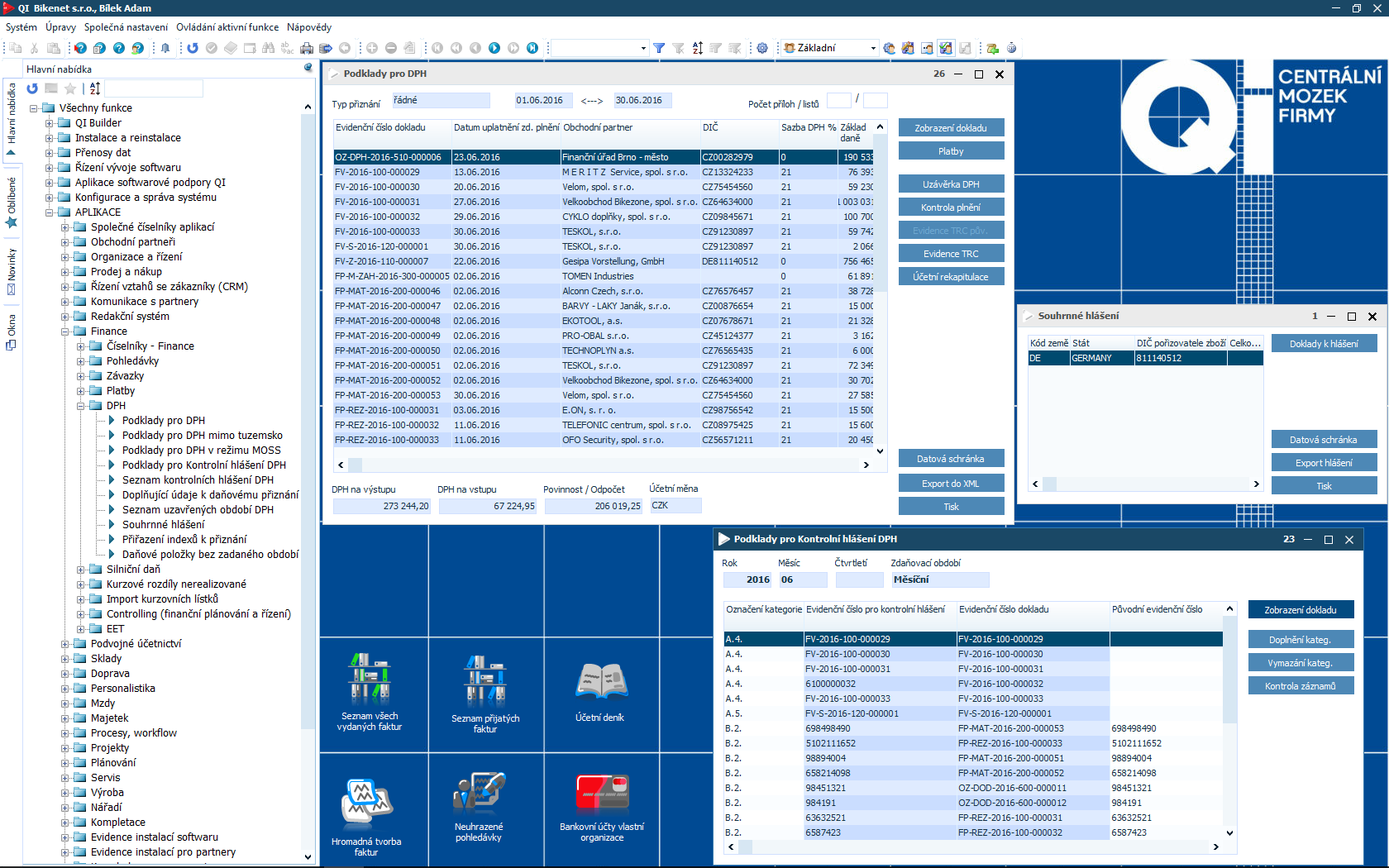
Task: Click the binoculars search icon
Action: pyautogui.click(x=268, y=48)
